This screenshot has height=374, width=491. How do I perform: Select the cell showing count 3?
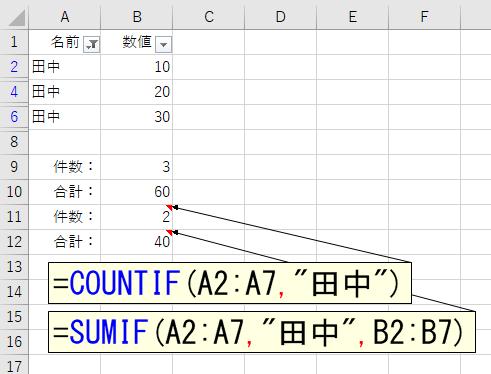click(137, 167)
